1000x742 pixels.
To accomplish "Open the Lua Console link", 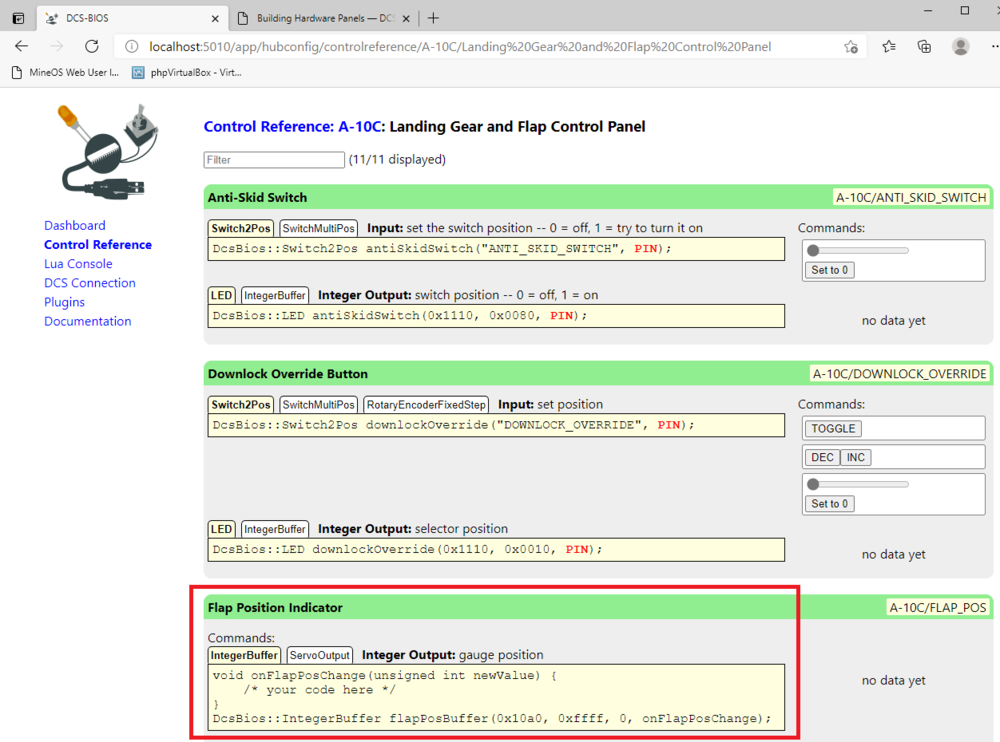I will tap(78, 263).
